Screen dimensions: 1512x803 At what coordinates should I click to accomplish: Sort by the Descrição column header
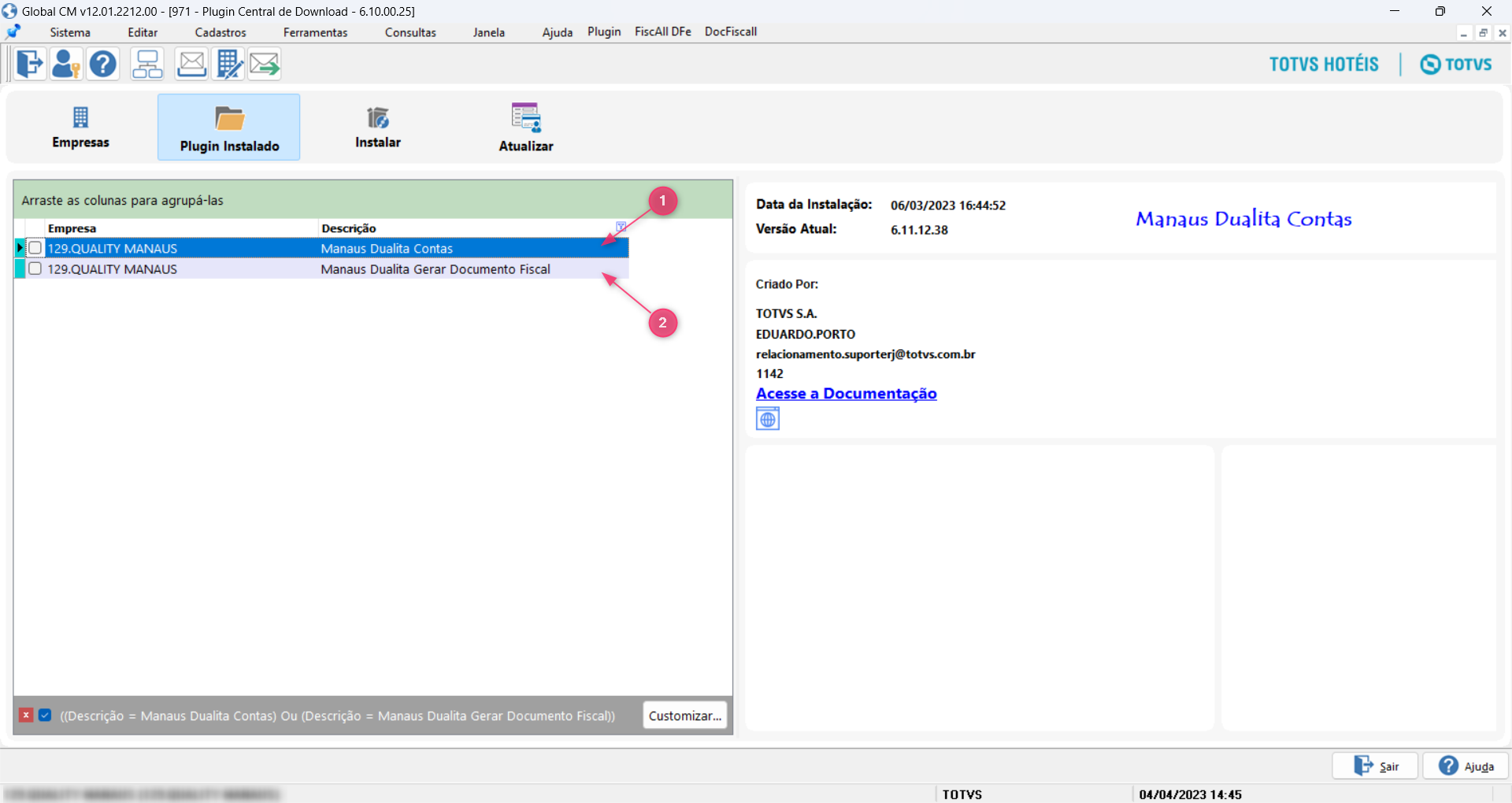472,228
